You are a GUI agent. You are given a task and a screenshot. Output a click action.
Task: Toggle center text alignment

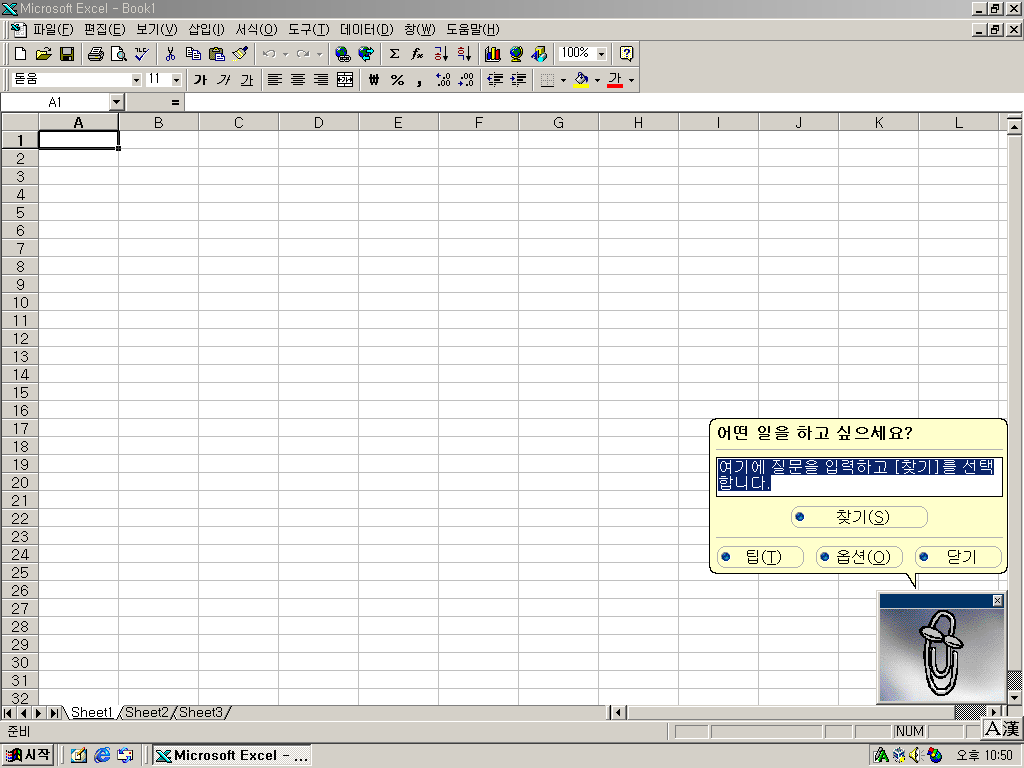(298, 80)
